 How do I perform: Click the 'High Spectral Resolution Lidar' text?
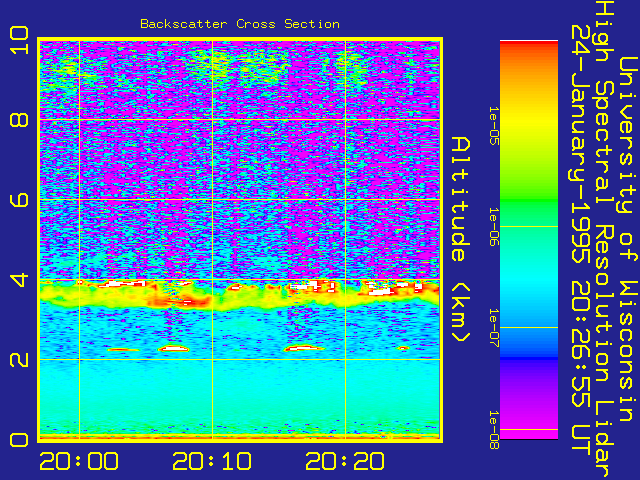coord(604,240)
